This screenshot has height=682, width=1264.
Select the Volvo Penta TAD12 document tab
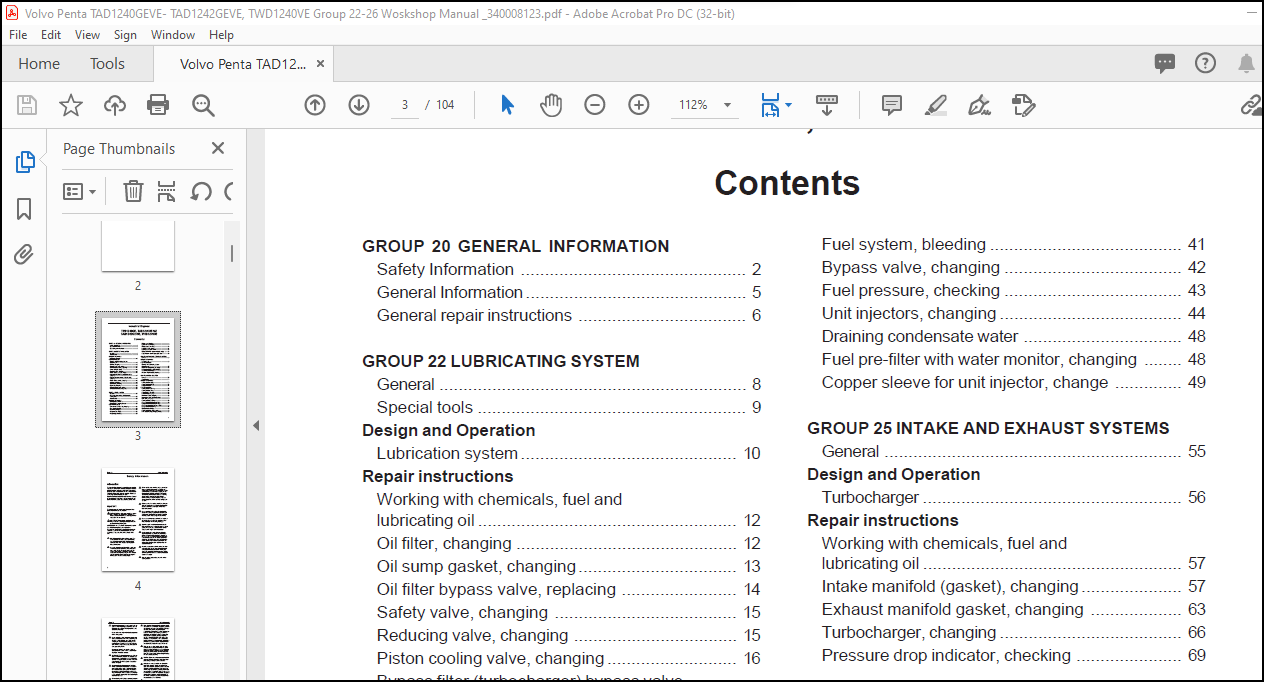243,63
